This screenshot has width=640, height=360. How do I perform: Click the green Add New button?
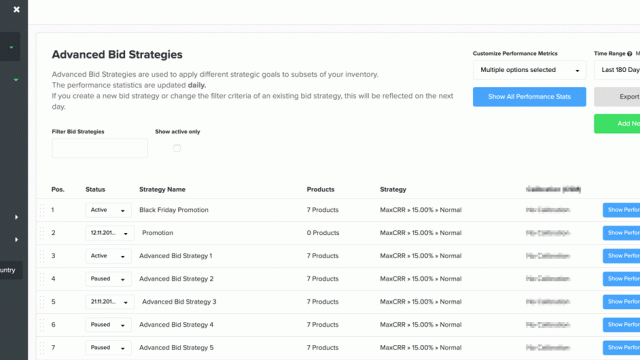coord(617,123)
